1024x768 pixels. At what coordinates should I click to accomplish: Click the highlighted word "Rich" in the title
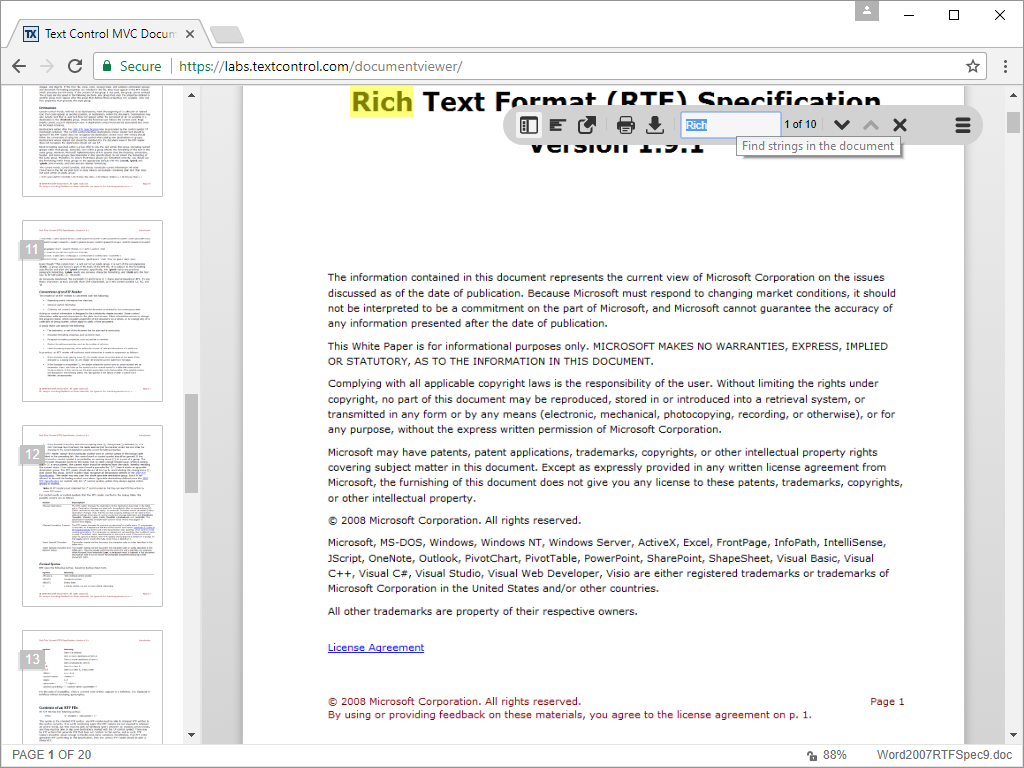(x=381, y=102)
